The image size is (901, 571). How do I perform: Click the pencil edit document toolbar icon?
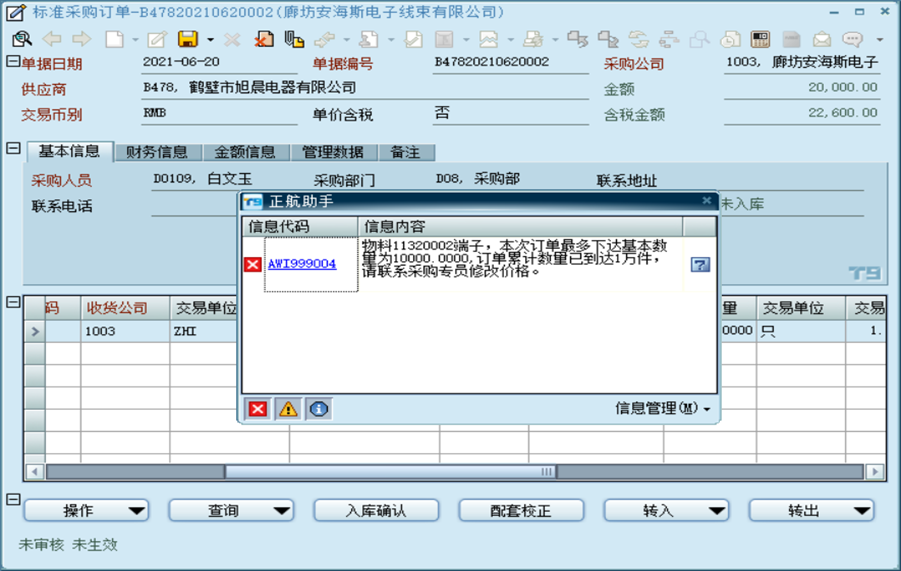click(156, 40)
